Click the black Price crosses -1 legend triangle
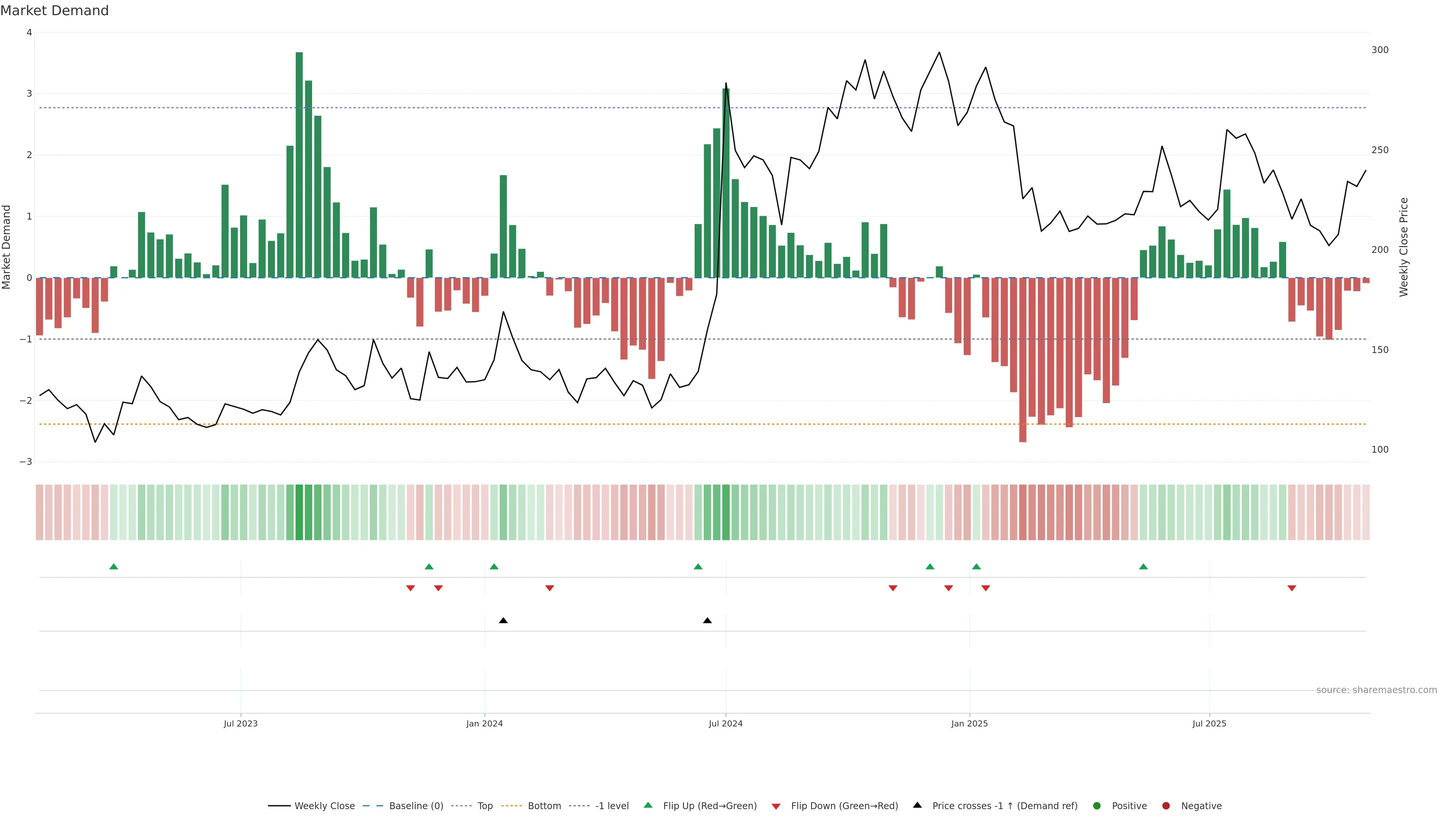 pos(917,805)
